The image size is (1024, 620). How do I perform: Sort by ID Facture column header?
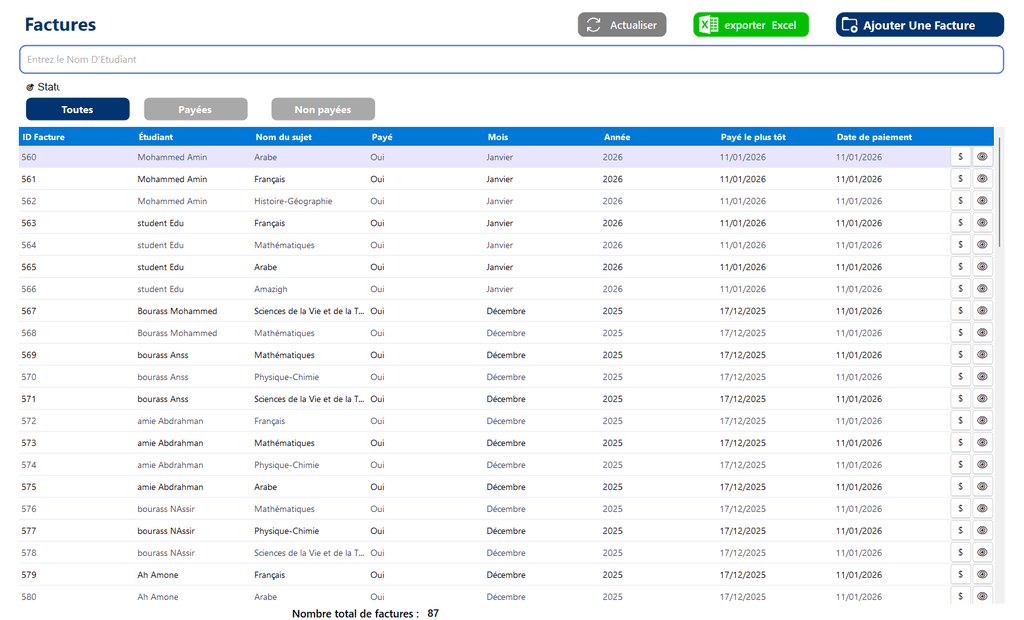[43, 137]
